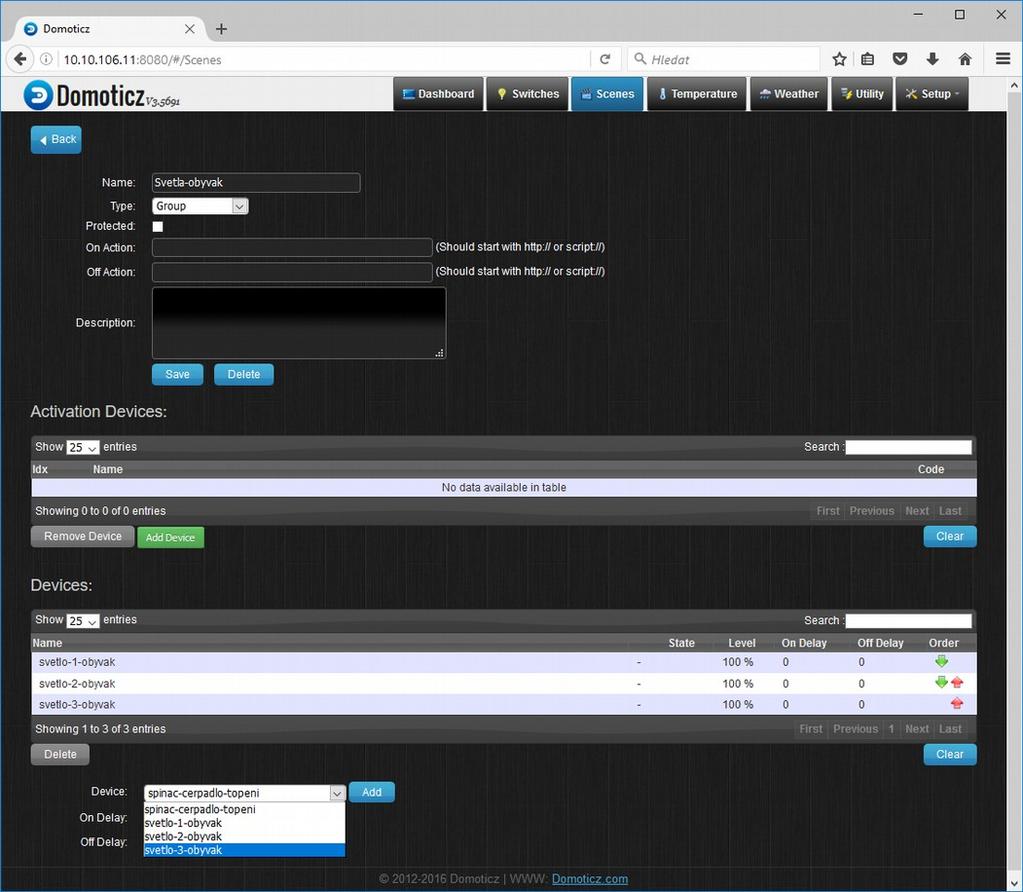1023x892 pixels.
Task: Change Activation Devices entries-per-page dropdown
Action: (x=83, y=448)
